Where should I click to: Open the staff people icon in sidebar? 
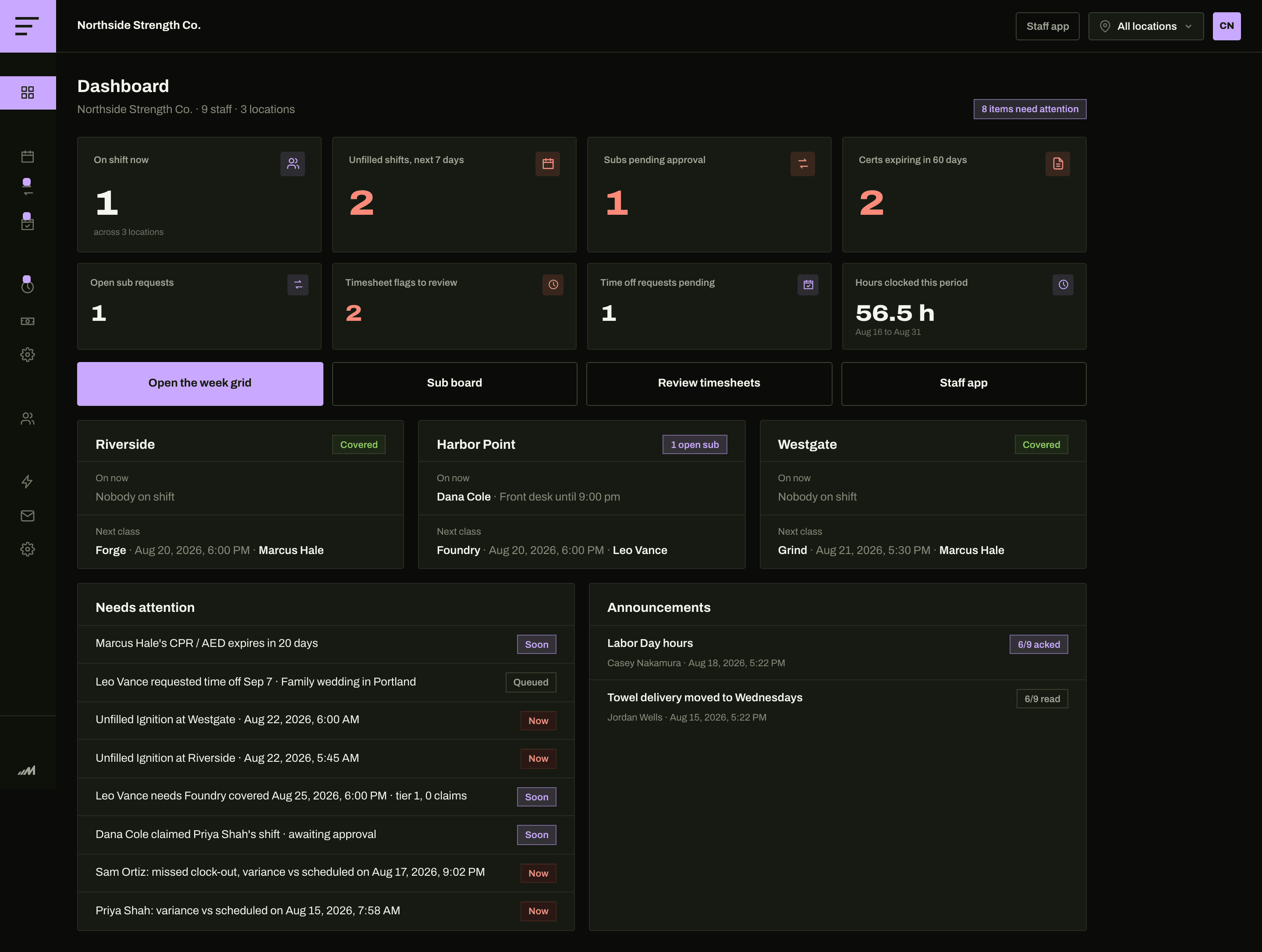pyautogui.click(x=27, y=419)
